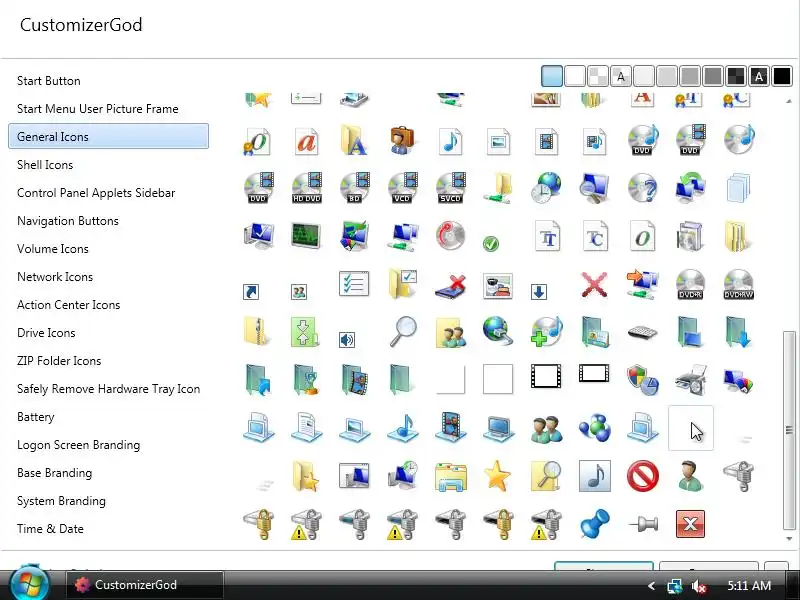Screen dimensions: 800x600
Task: Click the CustomizerGod taskbar button
Action: tap(144, 585)
